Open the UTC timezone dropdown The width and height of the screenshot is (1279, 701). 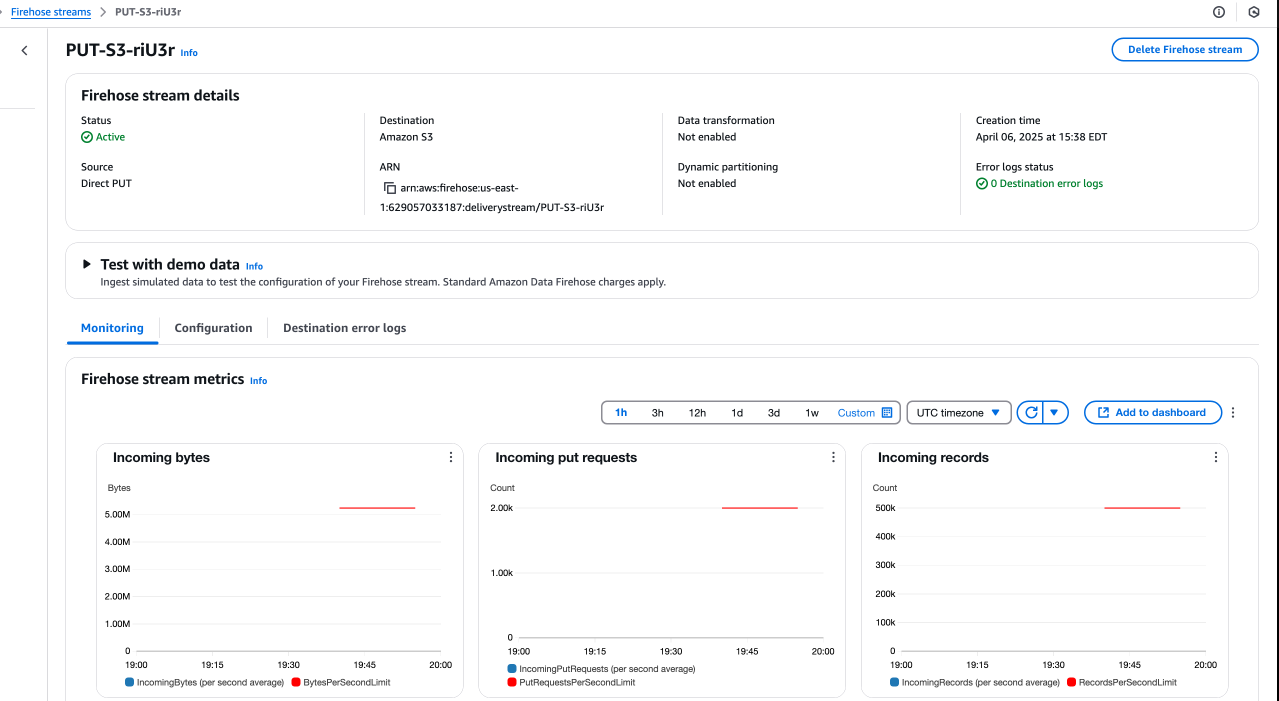(x=958, y=412)
